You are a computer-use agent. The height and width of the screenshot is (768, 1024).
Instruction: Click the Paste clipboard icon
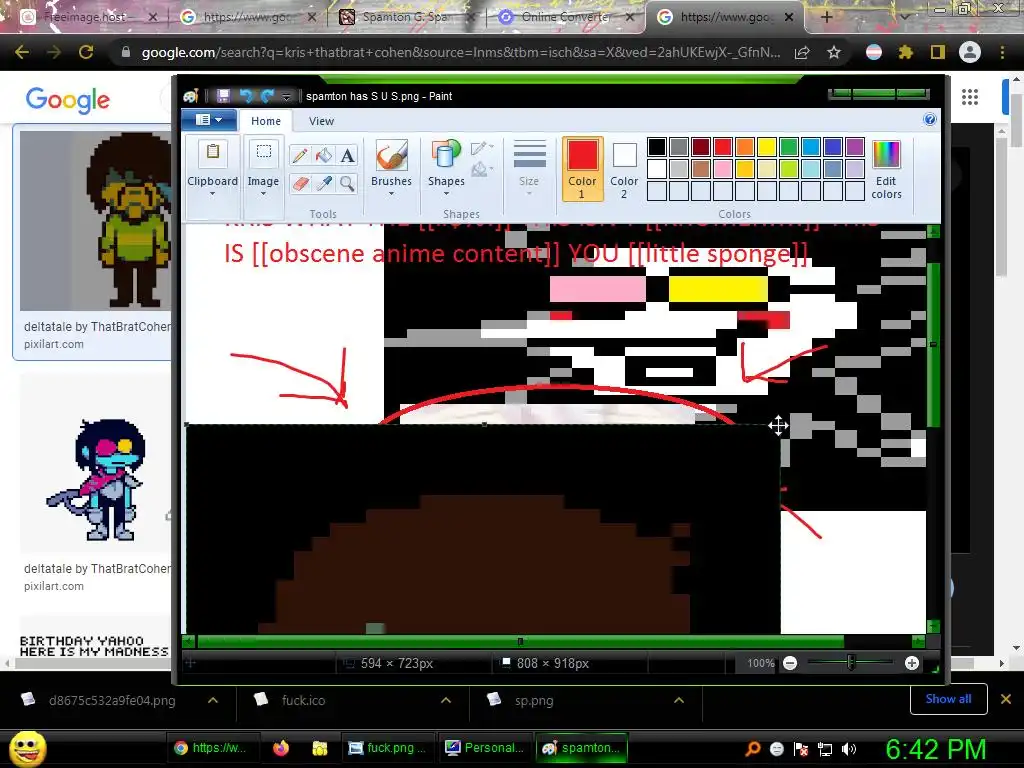pos(212,153)
